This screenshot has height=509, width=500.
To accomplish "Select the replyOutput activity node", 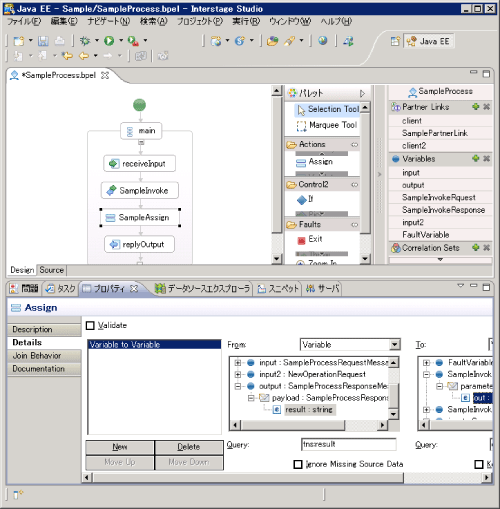I will [139, 244].
